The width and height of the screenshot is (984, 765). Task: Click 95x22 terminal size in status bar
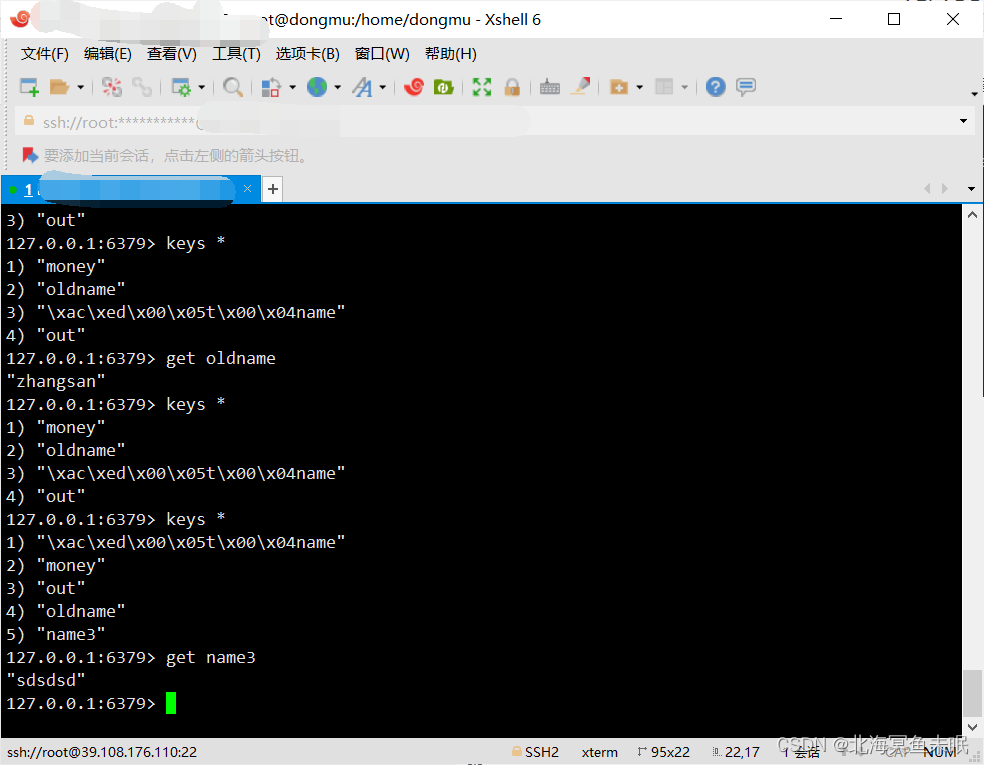[x=663, y=752]
